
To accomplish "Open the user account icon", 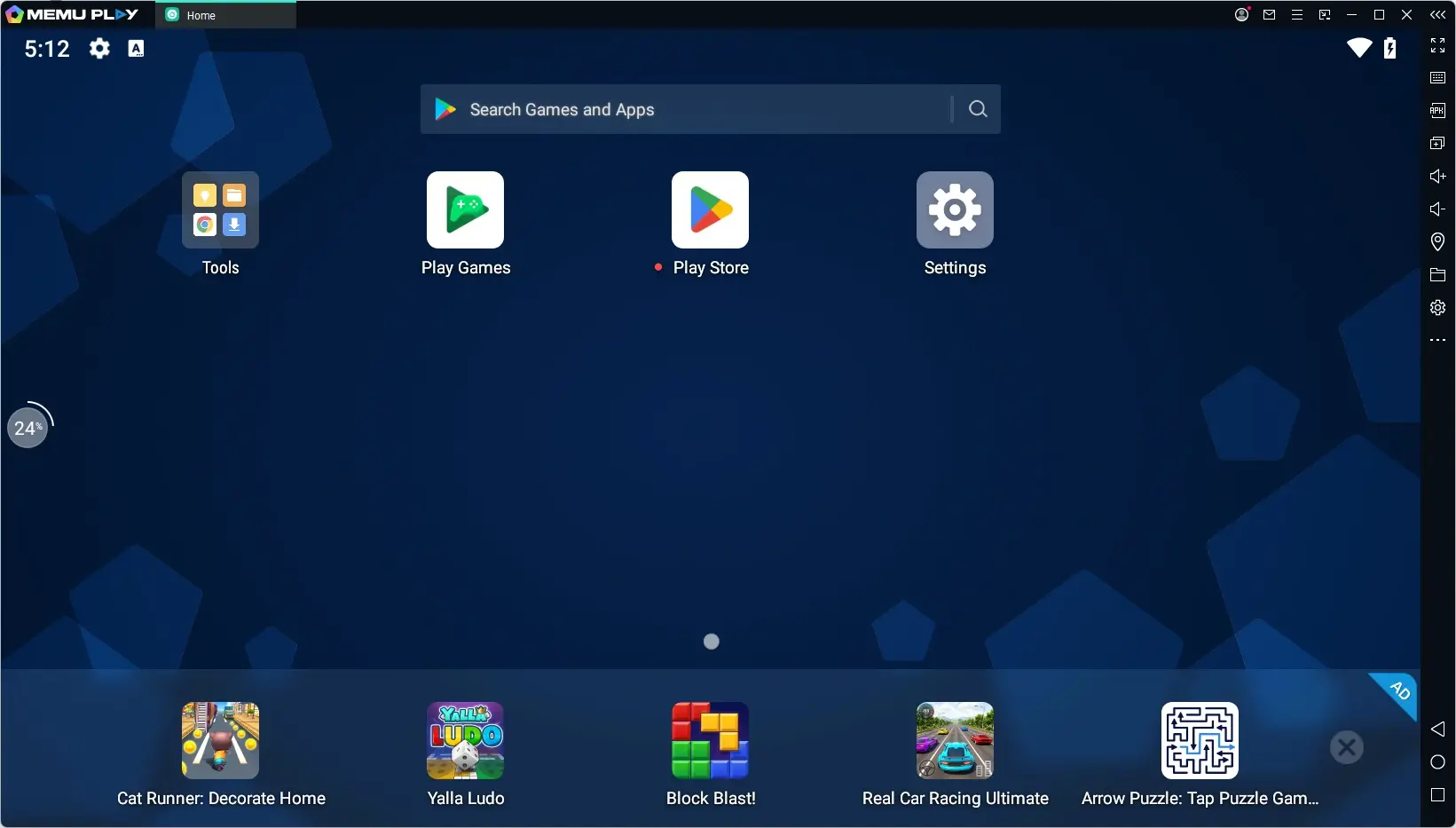I will click(x=1242, y=14).
